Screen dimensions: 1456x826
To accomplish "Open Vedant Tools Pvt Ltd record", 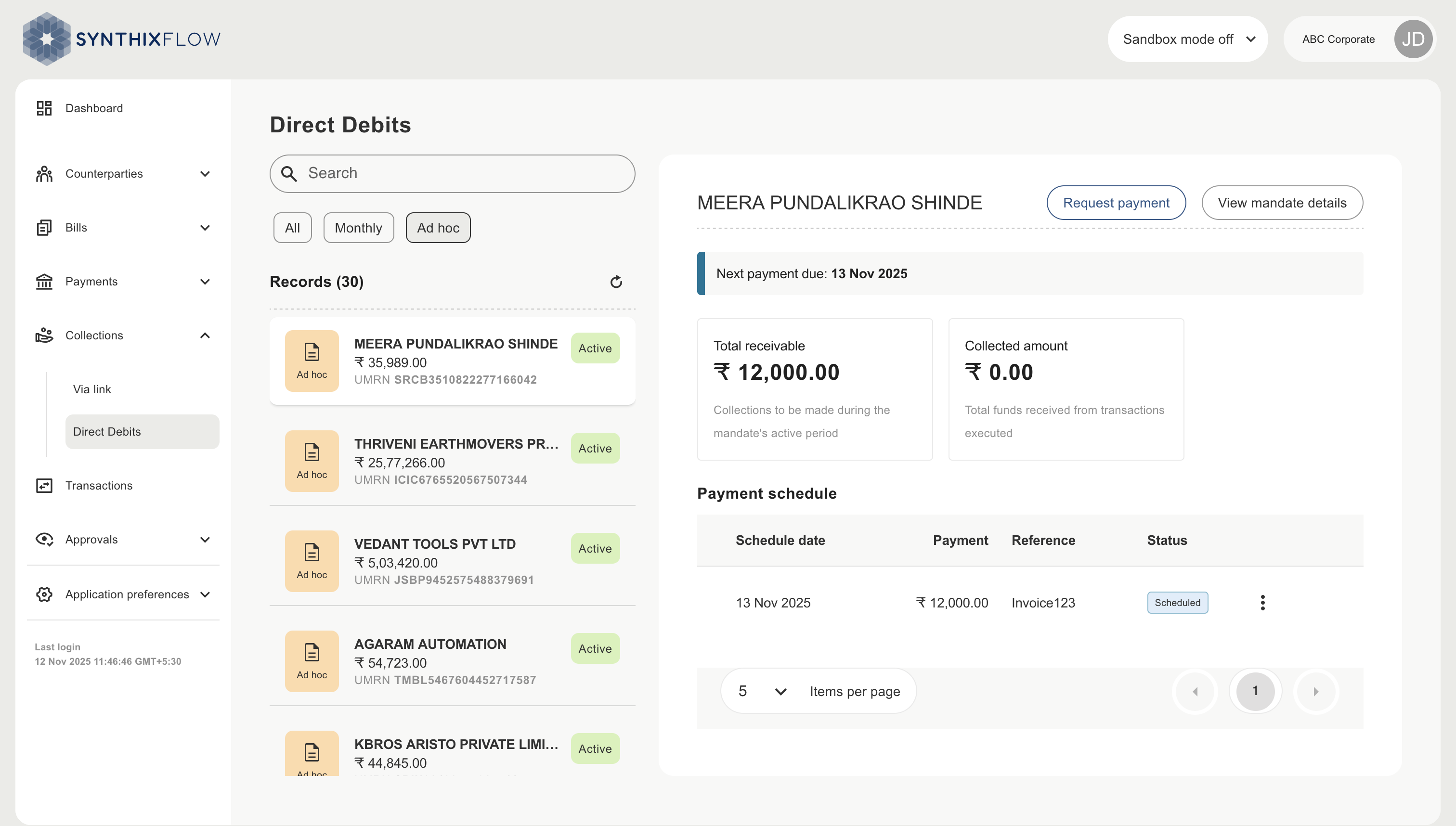I will tap(452, 561).
